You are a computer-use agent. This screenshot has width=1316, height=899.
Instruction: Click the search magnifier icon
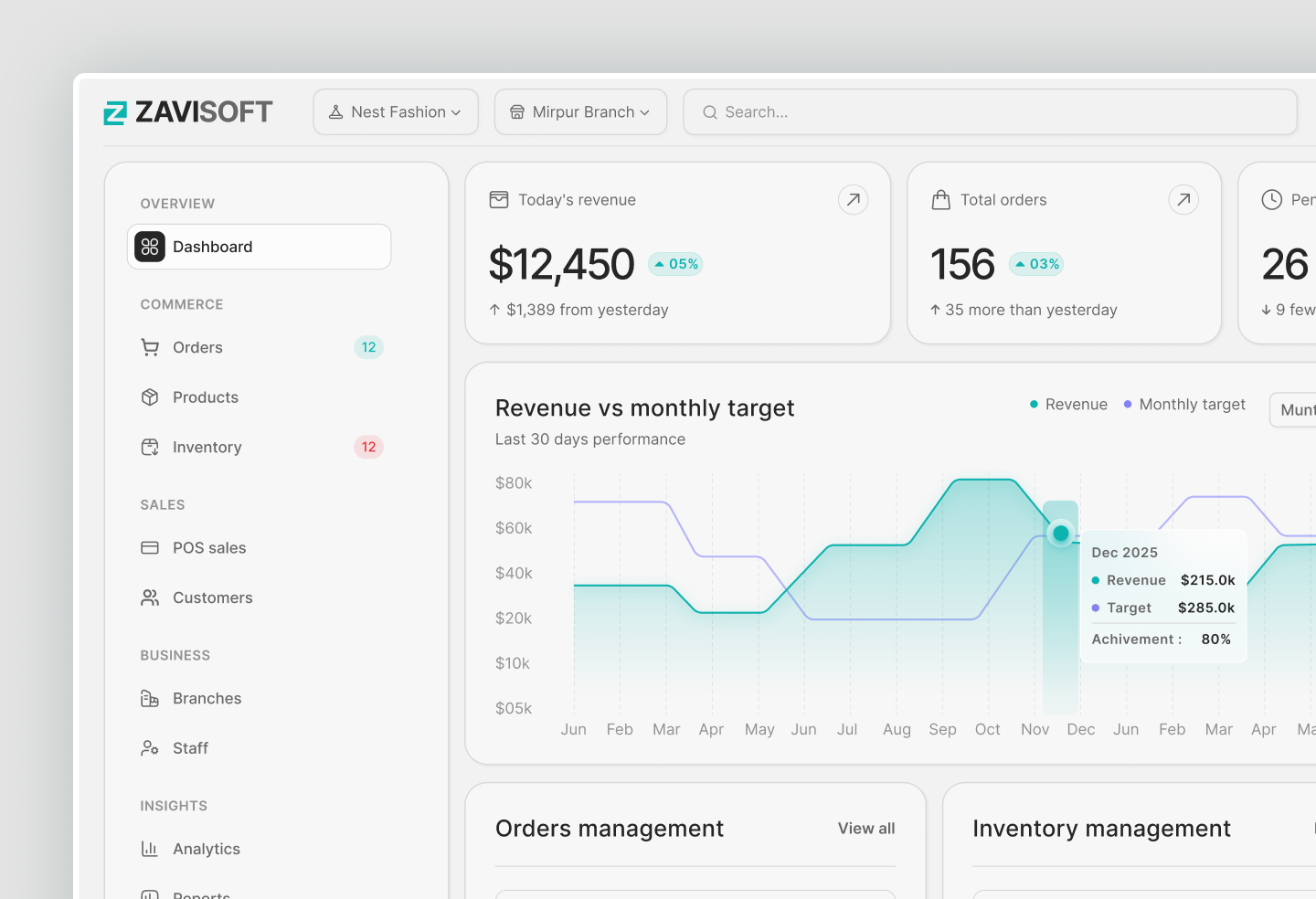click(x=710, y=112)
